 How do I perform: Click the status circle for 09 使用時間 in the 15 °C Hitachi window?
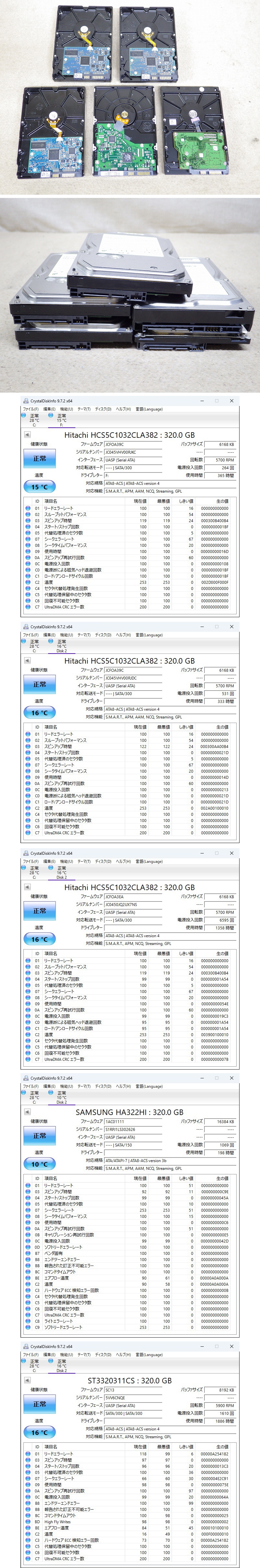(x=28, y=551)
